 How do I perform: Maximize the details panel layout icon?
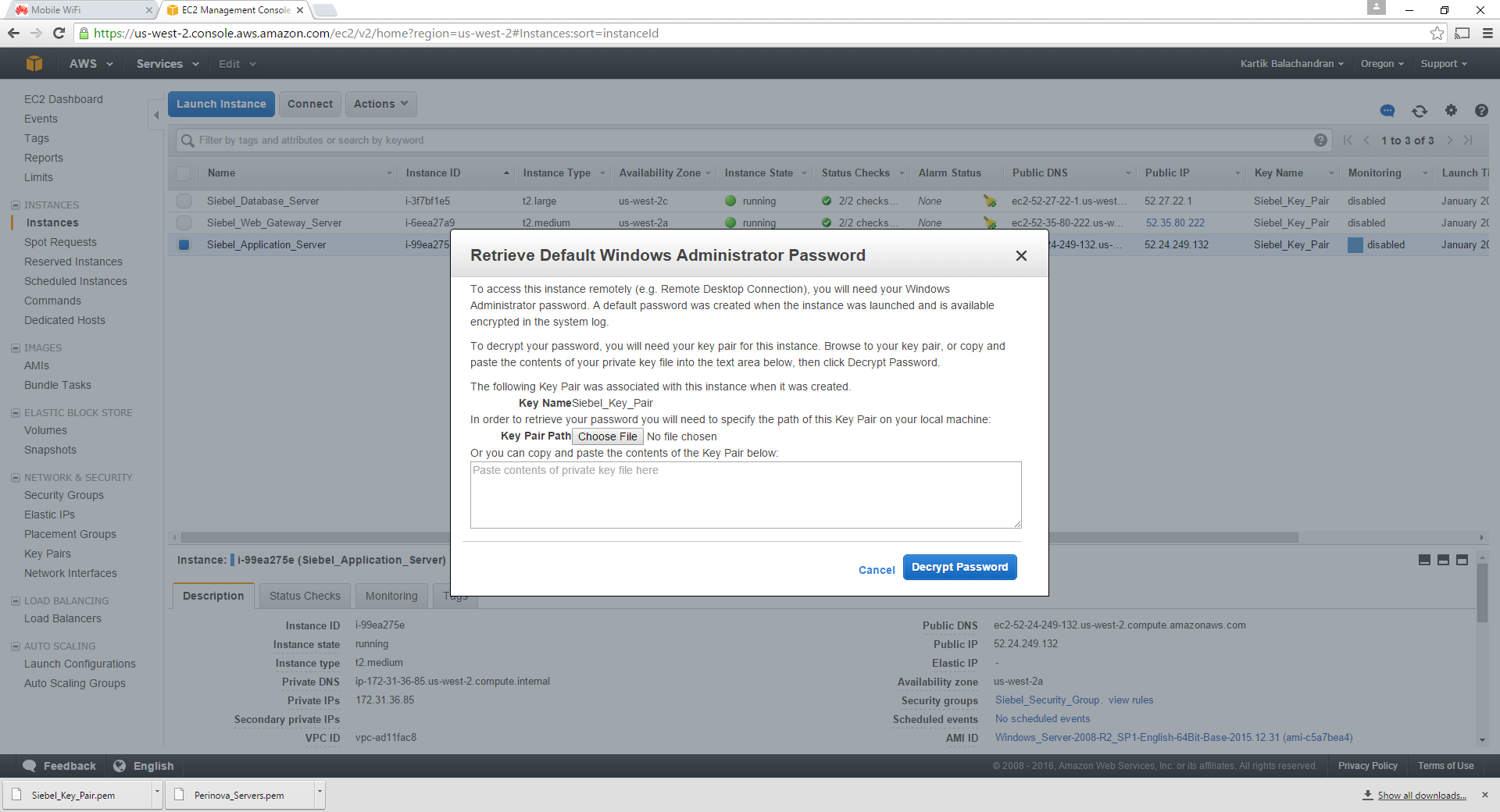1462,560
